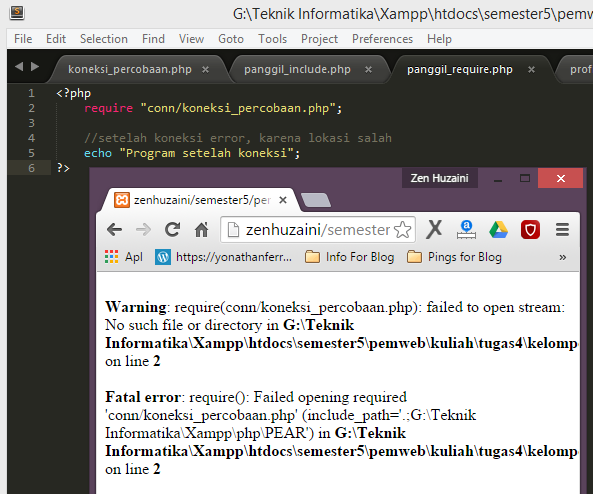The height and width of the screenshot is (494, 593).
Task: Click the Sublime Text app icon in title bar
Action: 17,12
